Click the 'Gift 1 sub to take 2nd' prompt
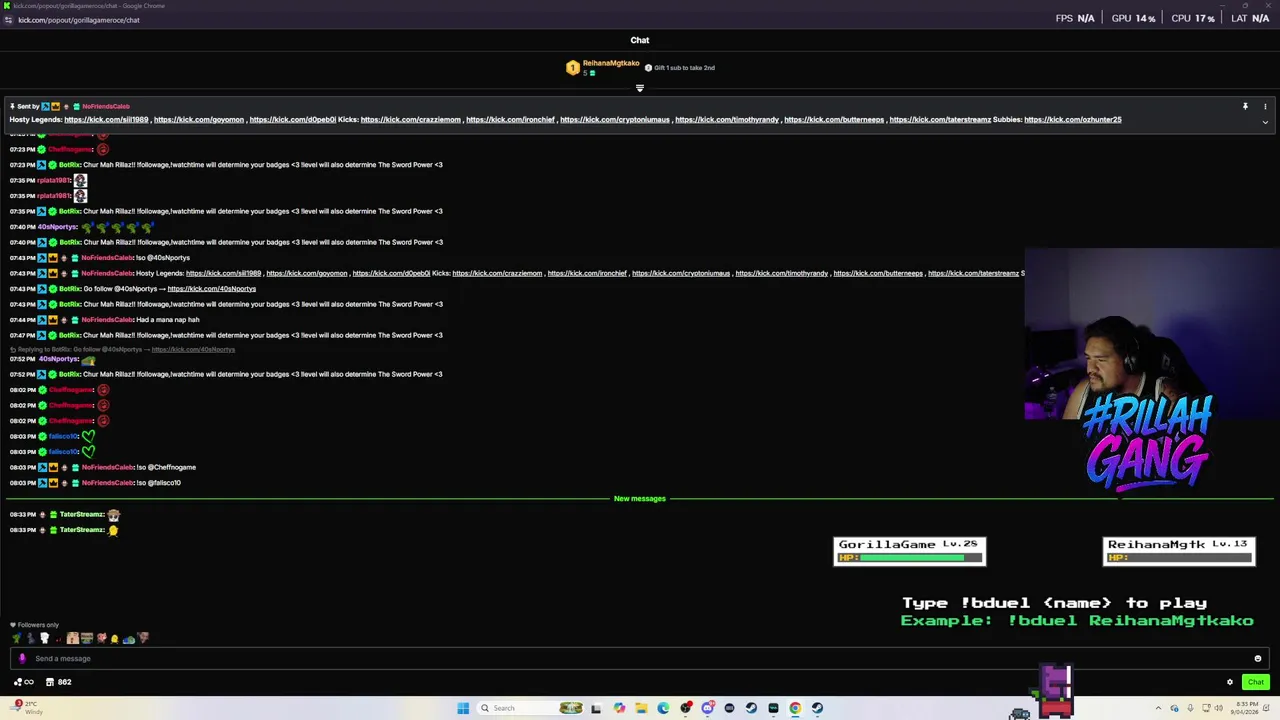Screen dimensions: 1280x720 click(x=679, y=68)
